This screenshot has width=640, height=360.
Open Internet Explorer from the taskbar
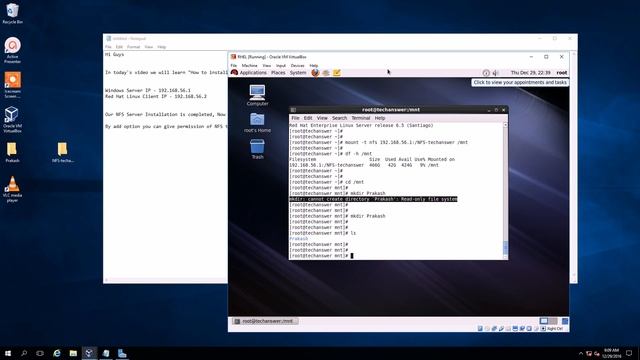coord(57,353)
